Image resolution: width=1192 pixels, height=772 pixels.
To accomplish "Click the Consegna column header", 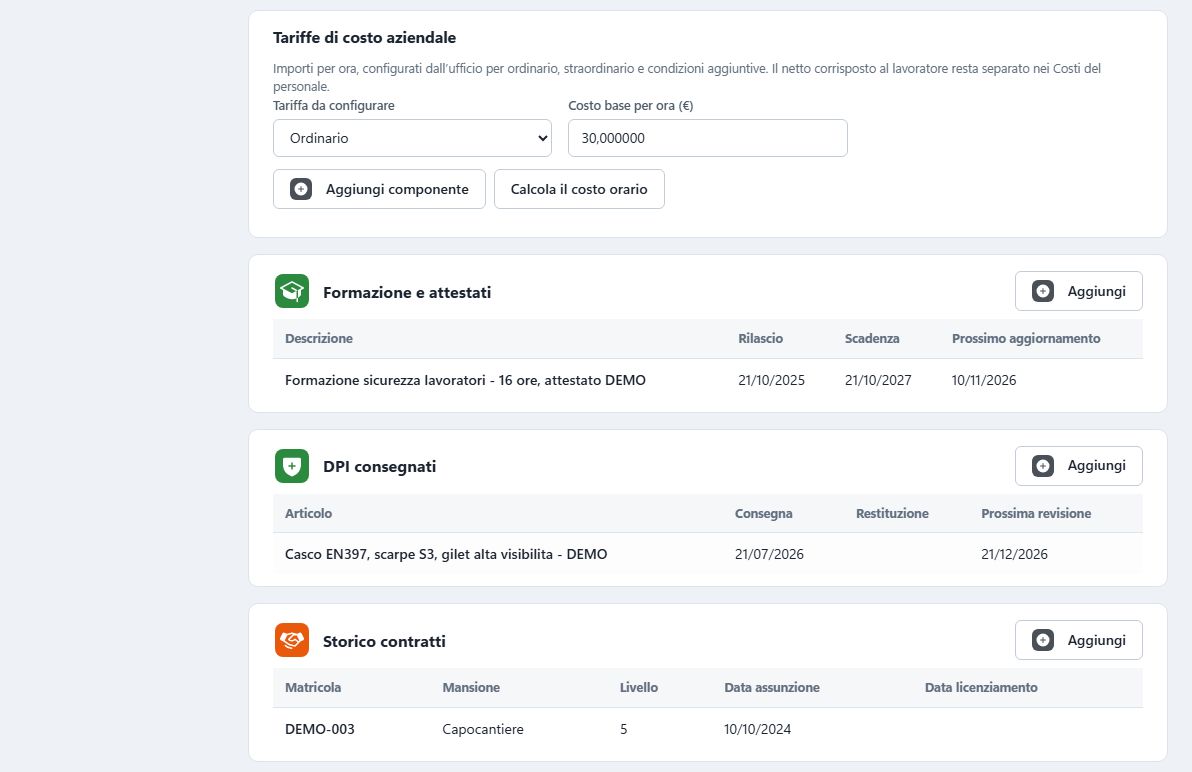I will click(x=763, y=513).
